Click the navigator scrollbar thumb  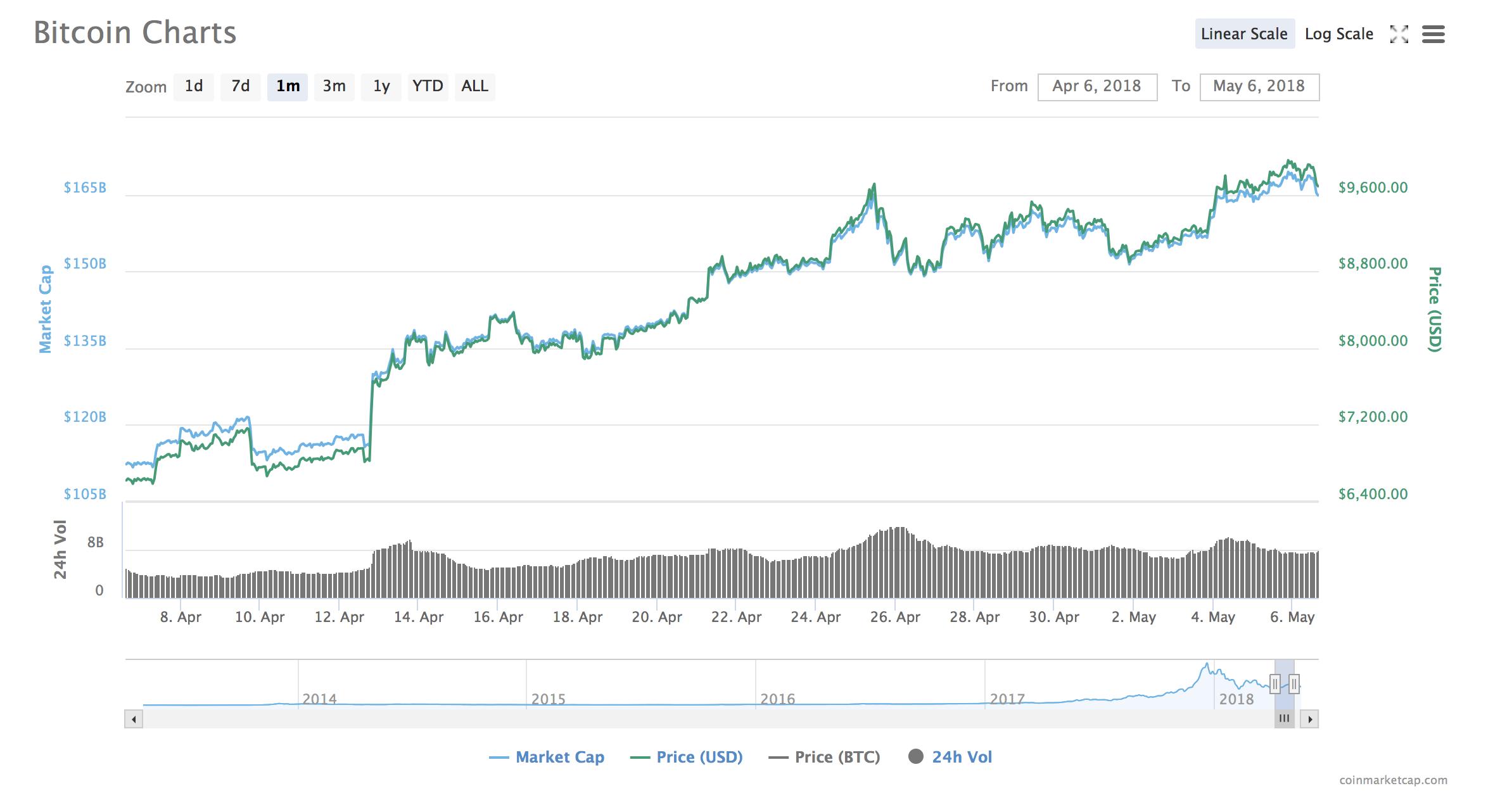pos(1284,719)
